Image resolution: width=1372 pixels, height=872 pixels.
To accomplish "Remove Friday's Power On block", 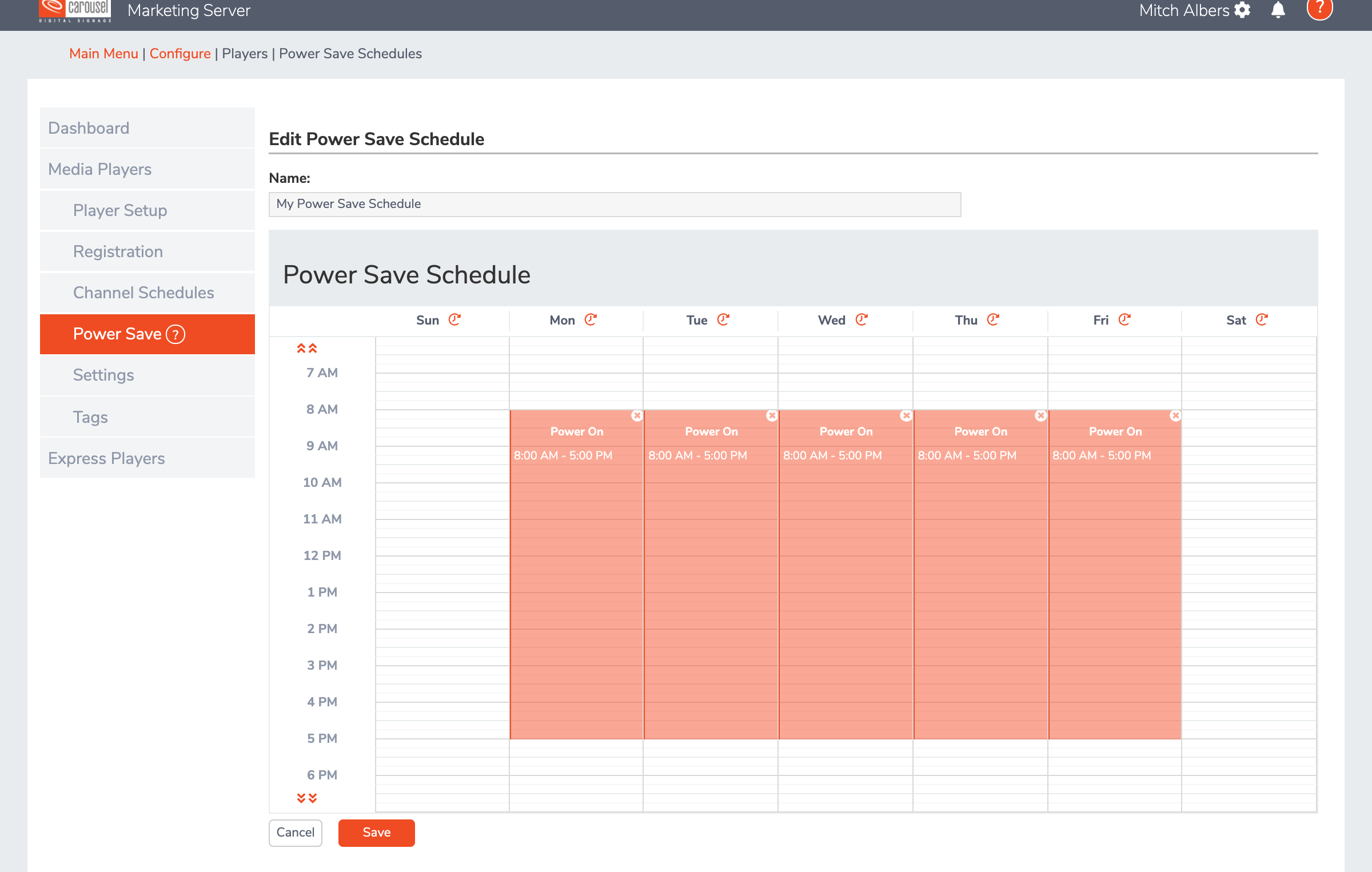I will coord(1175,415).
